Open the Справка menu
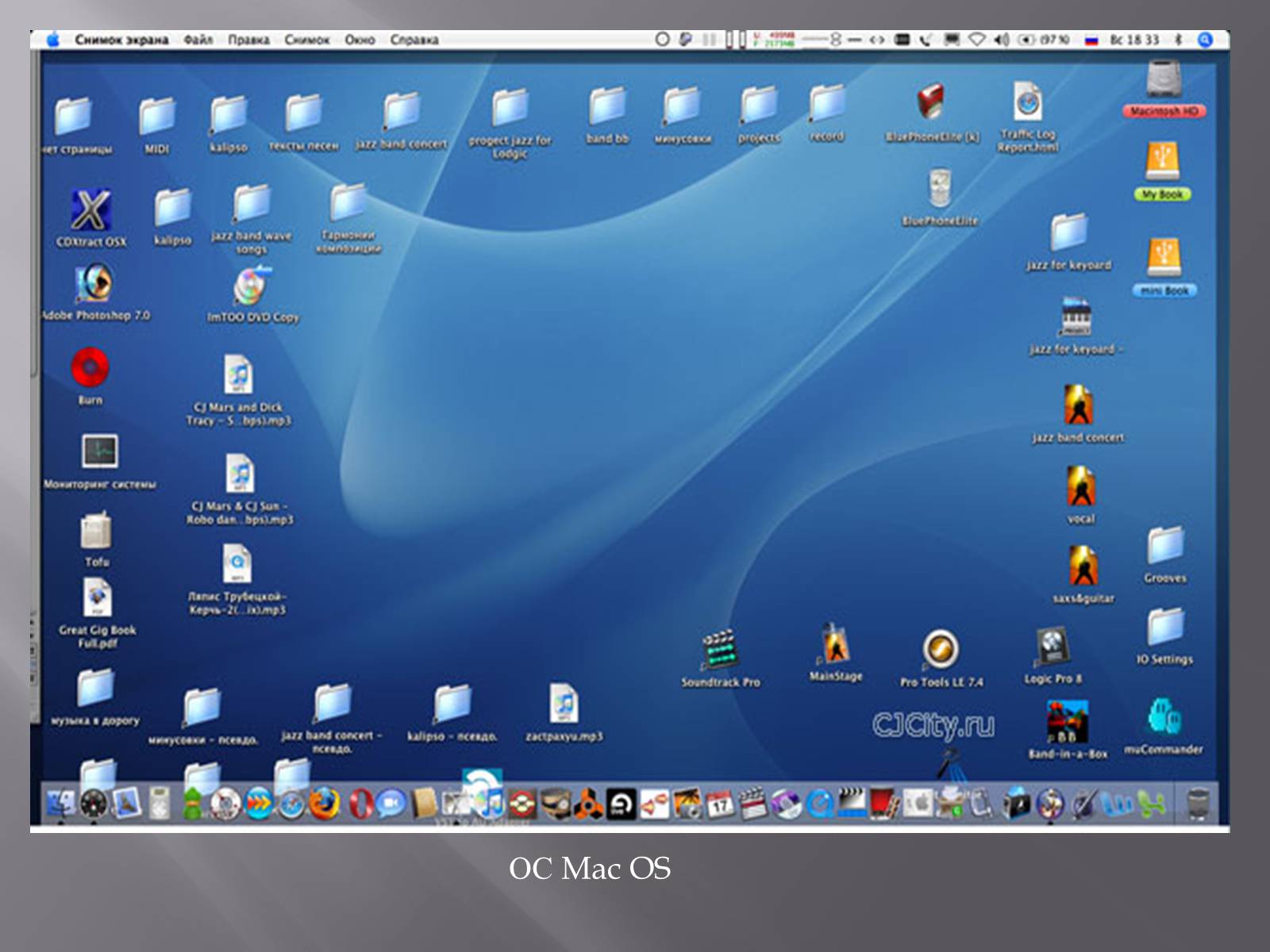The width and height of the screenshot is (1270, 952). (x=414, y=40)
